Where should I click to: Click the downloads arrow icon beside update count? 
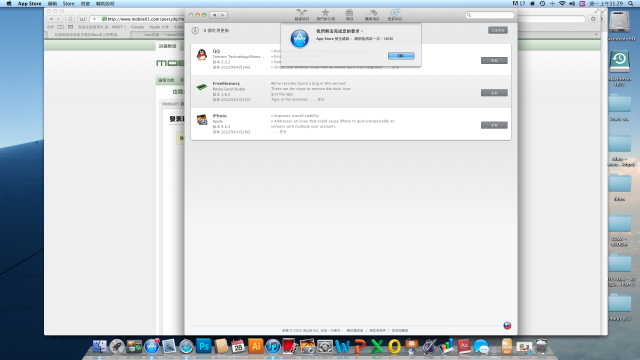[x=195, y=31]
